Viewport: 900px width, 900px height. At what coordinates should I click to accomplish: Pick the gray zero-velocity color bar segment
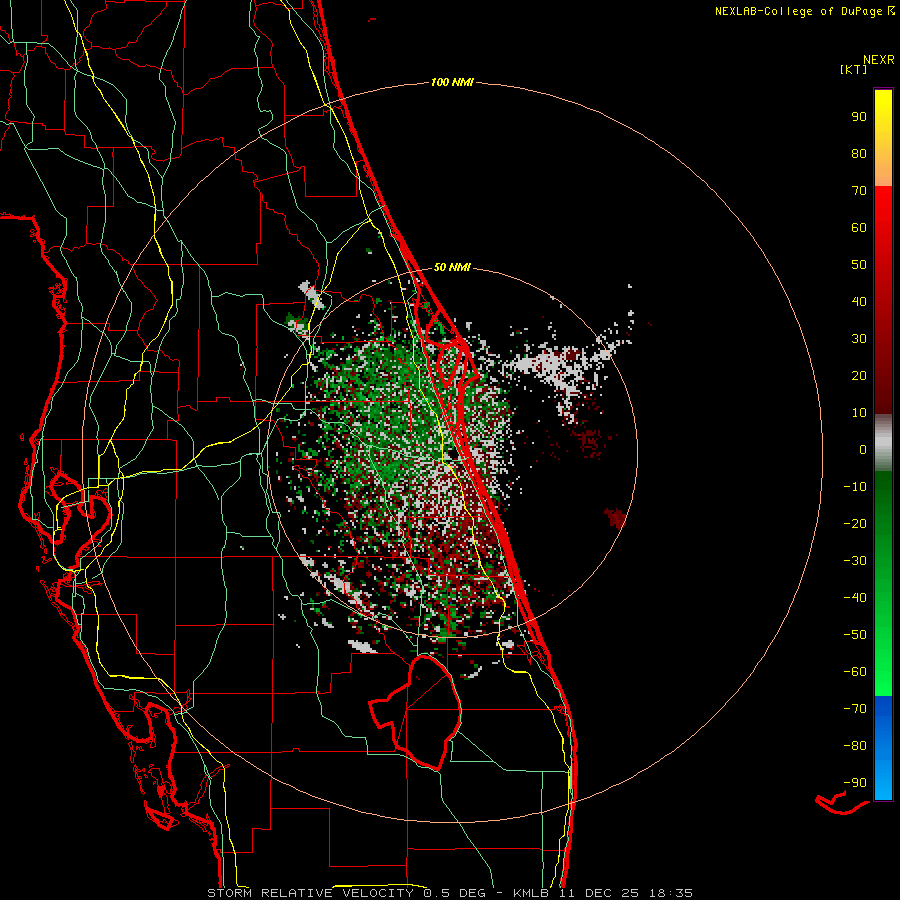[x=883, y=443]
